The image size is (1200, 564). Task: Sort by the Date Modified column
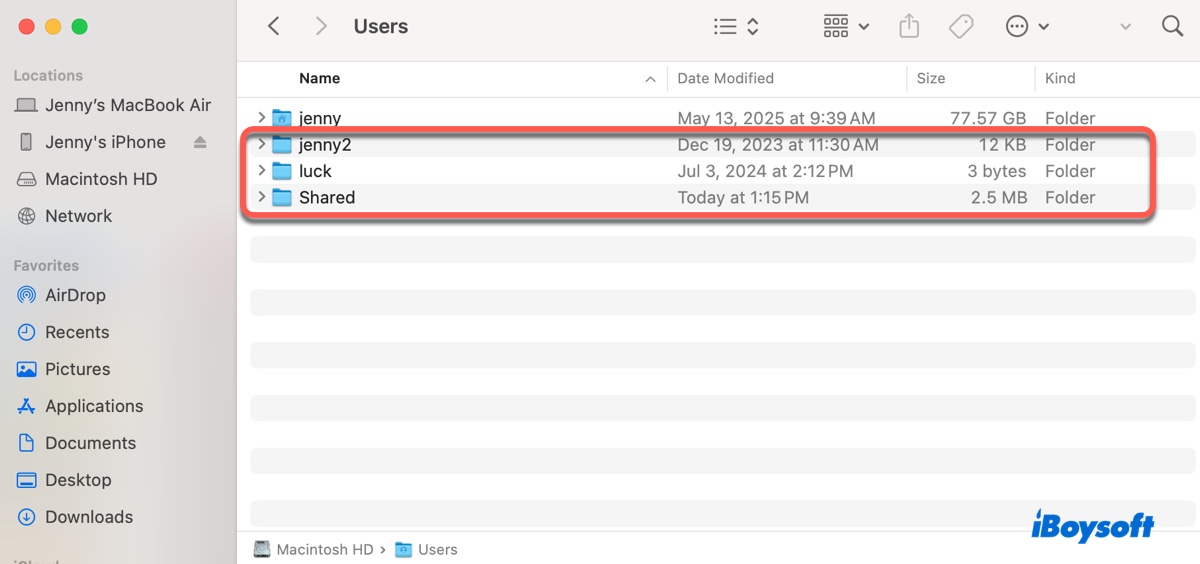(x=726, y=78)
